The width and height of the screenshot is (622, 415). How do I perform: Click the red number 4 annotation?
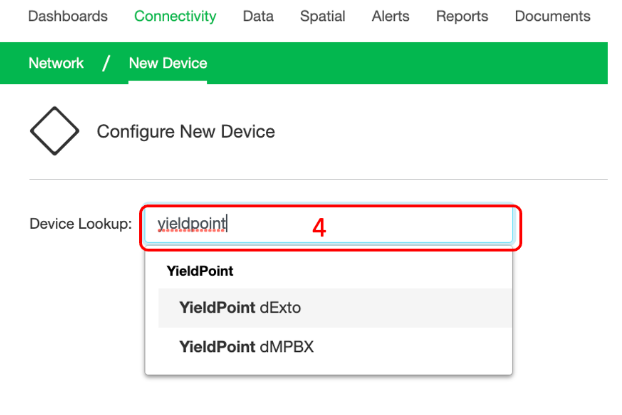[319, 228]
